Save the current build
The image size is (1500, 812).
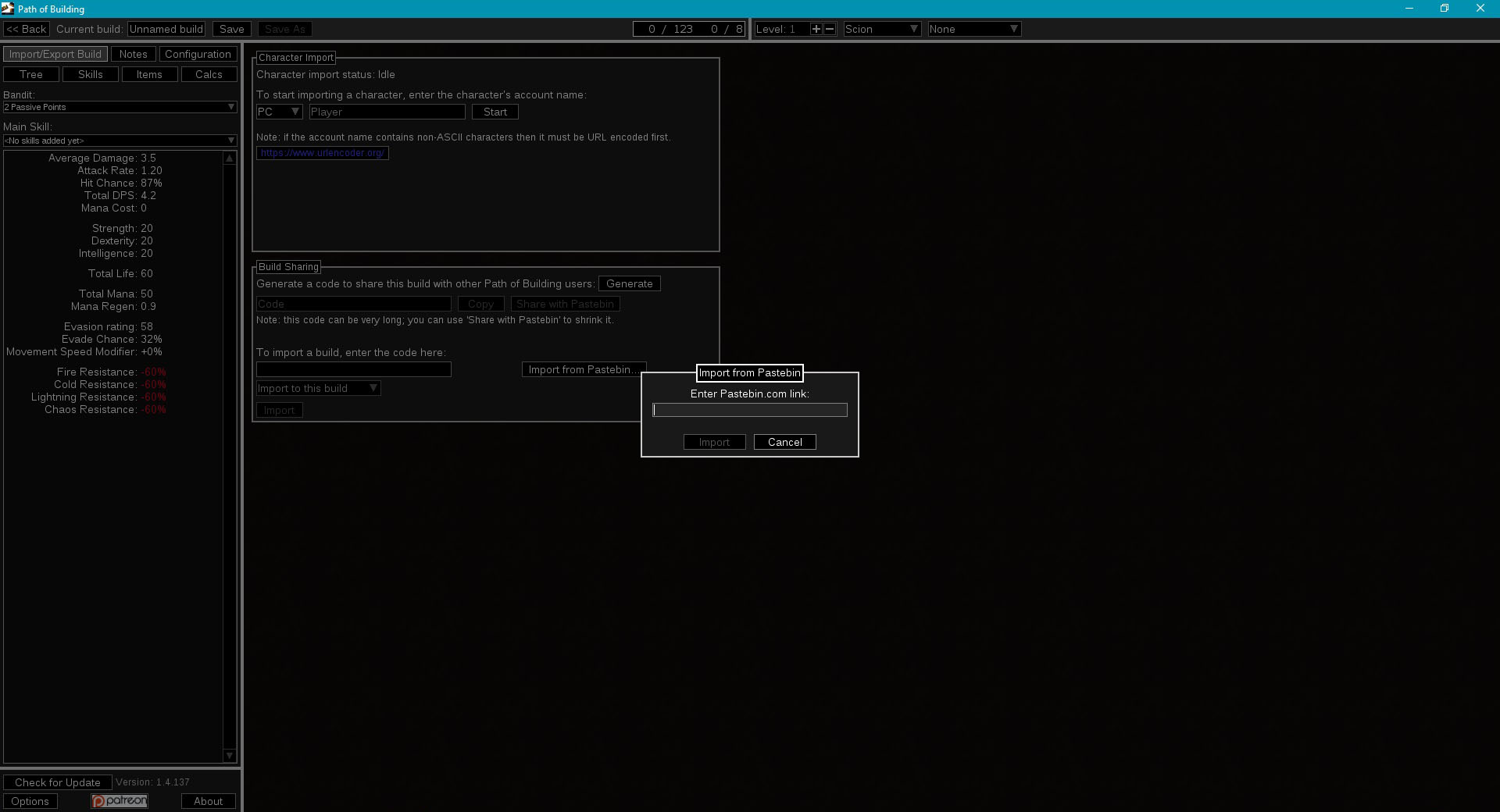tap(232, 29)
